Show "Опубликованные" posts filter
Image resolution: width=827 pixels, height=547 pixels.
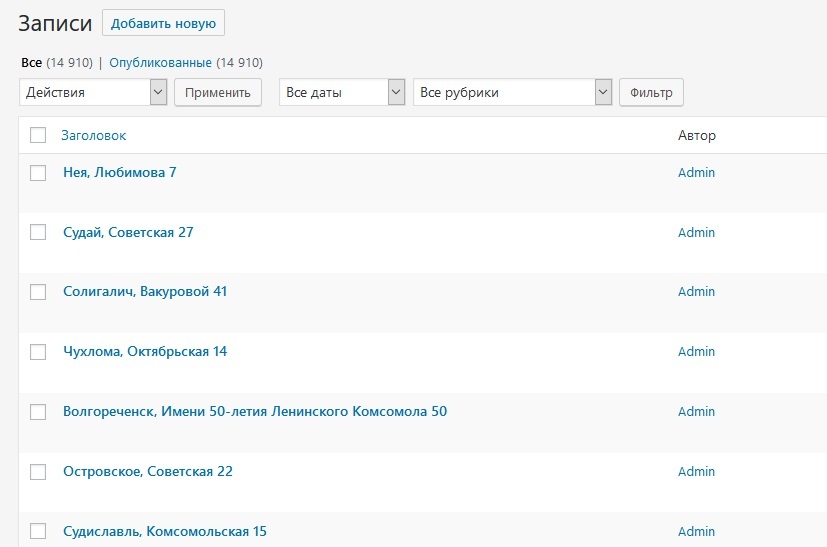(x=160, y=62)
